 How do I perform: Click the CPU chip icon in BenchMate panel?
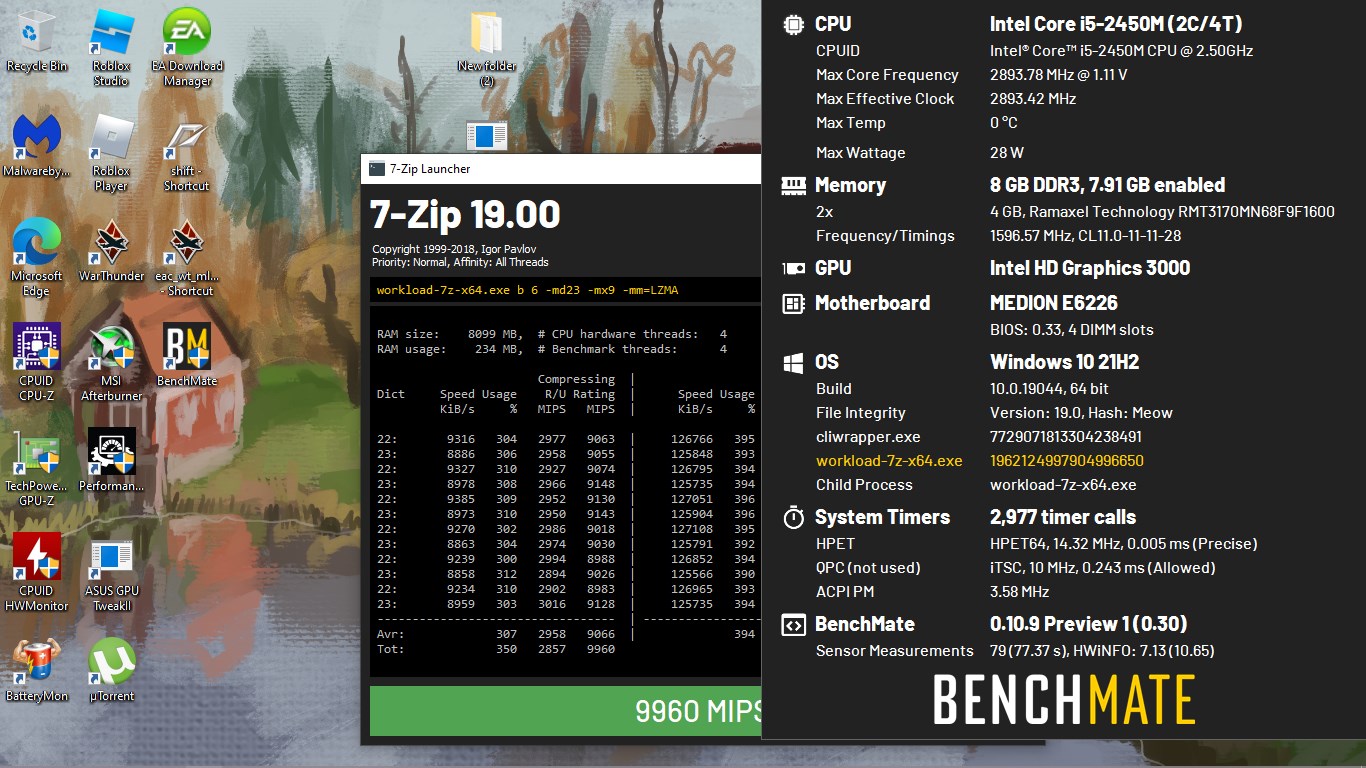(x=793, y=24)
